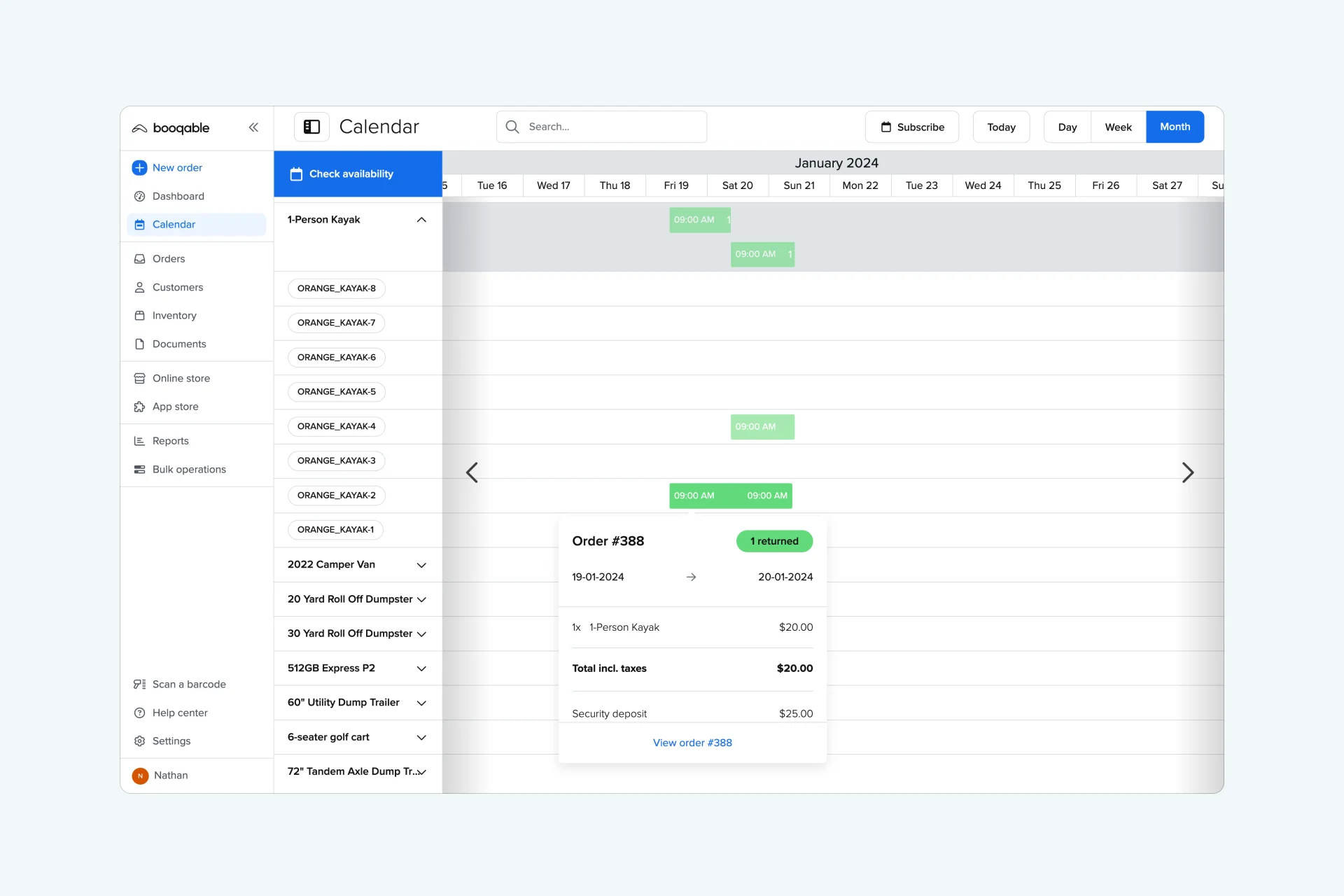Click the Scan a barcode icon
1344x896 pixels.
140,684
